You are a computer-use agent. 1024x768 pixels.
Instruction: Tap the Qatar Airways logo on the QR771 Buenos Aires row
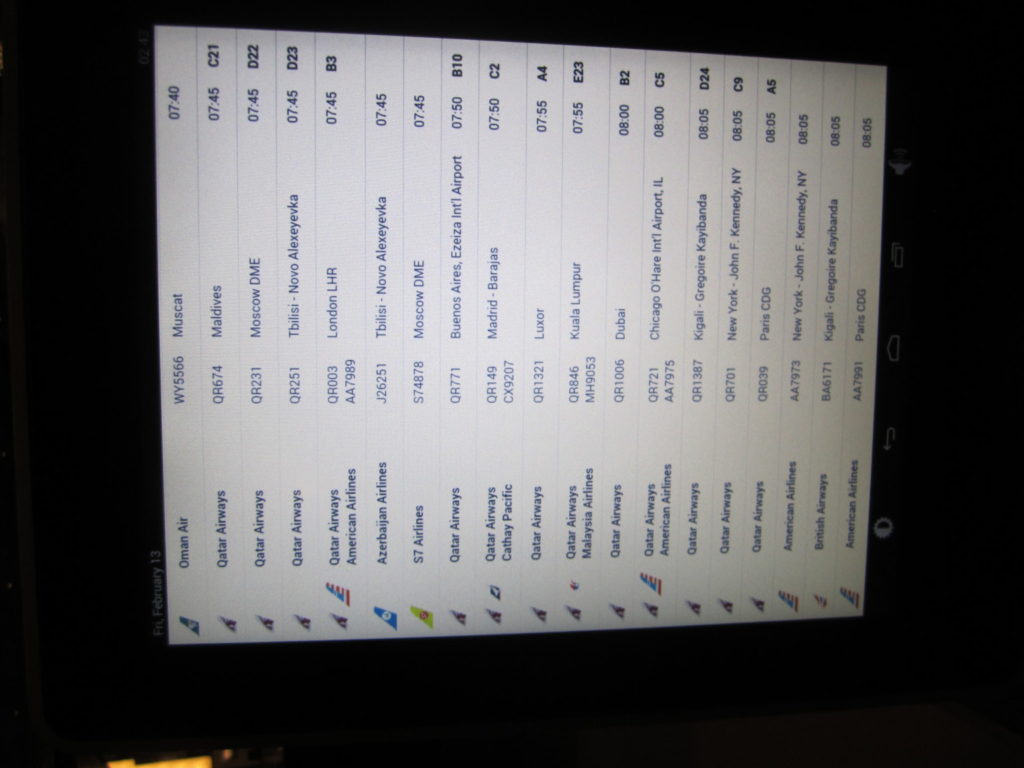(x=458, y=617)
